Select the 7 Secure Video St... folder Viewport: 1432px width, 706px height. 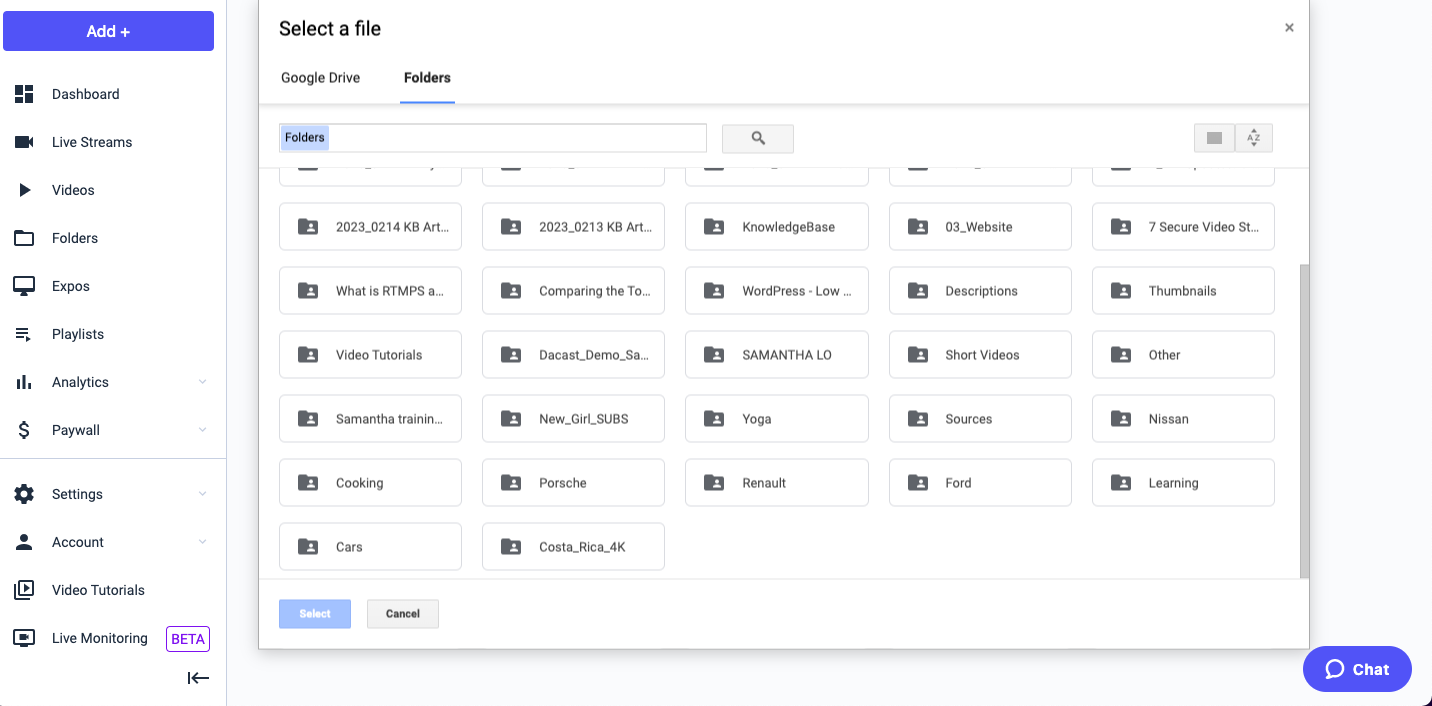coord(1183,227)
